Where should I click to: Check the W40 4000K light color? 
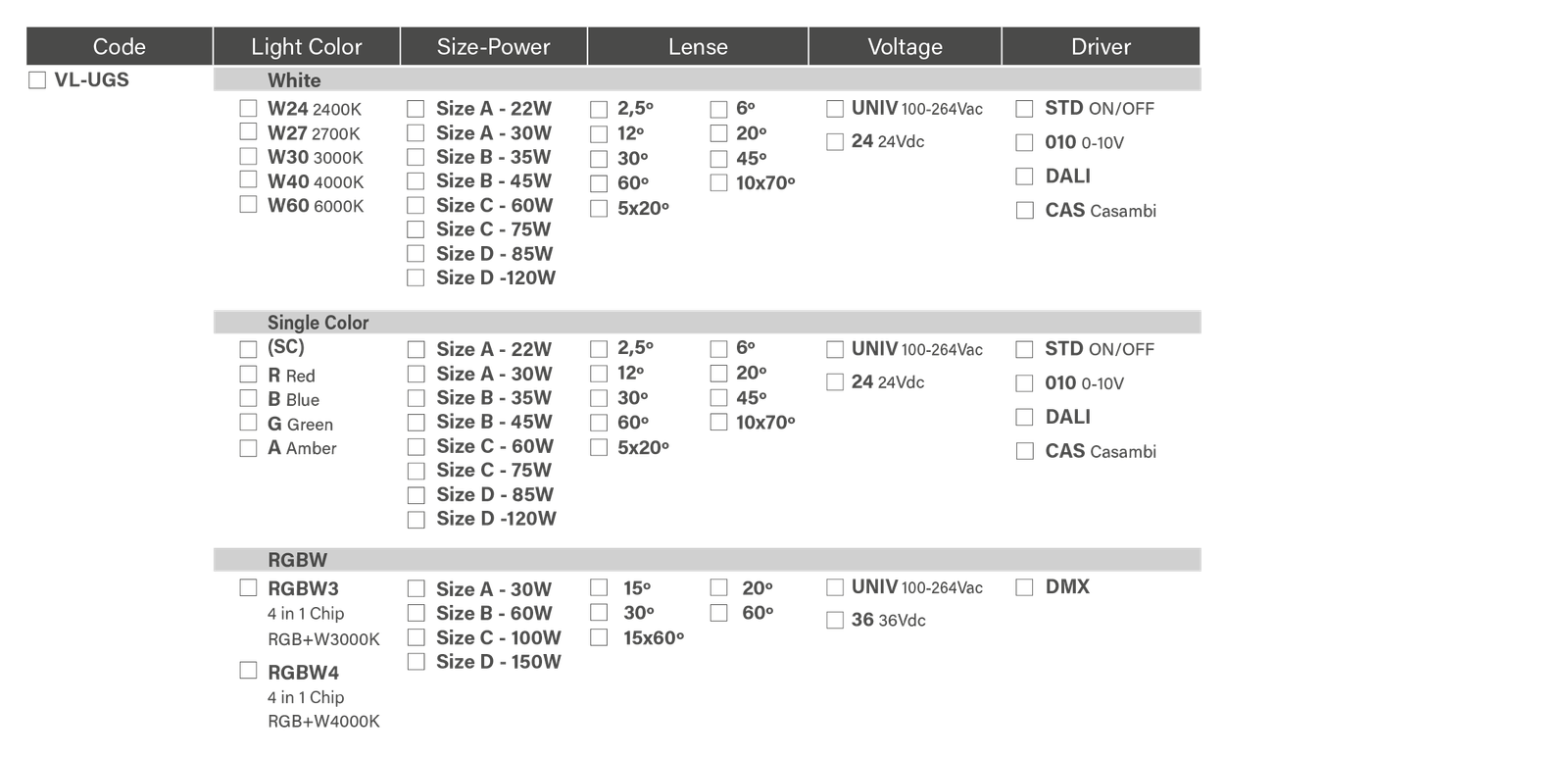click(249, 179)
